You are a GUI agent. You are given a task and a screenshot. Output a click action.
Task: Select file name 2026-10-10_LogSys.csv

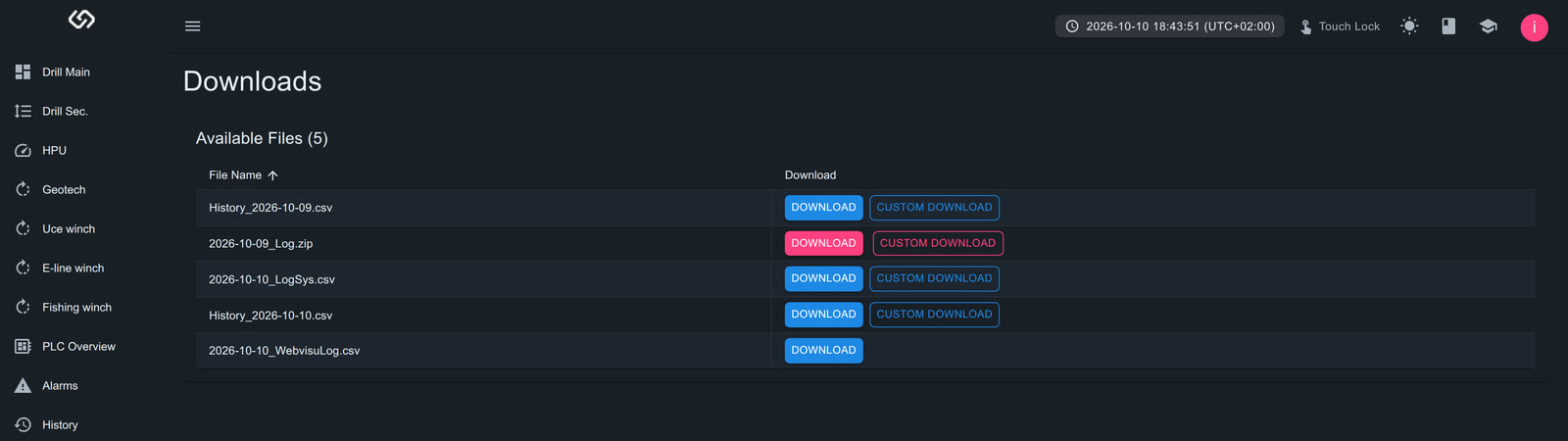pos(271,279)
